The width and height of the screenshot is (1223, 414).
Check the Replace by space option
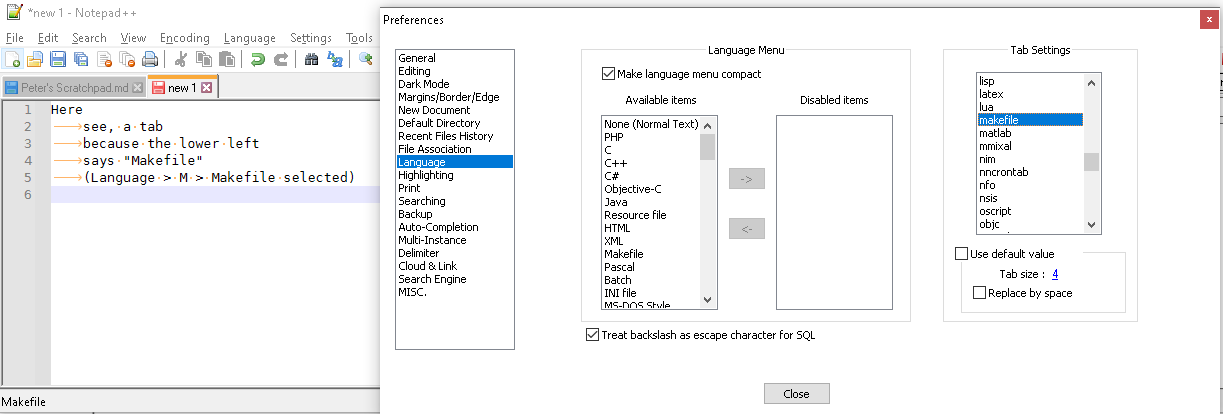point(979,293)
